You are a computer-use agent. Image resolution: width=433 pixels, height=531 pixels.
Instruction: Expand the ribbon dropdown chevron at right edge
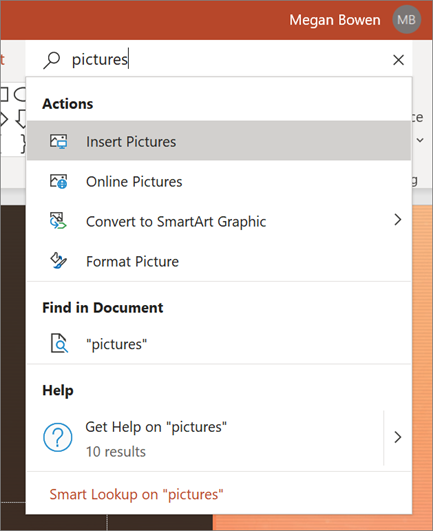[420, 140]
